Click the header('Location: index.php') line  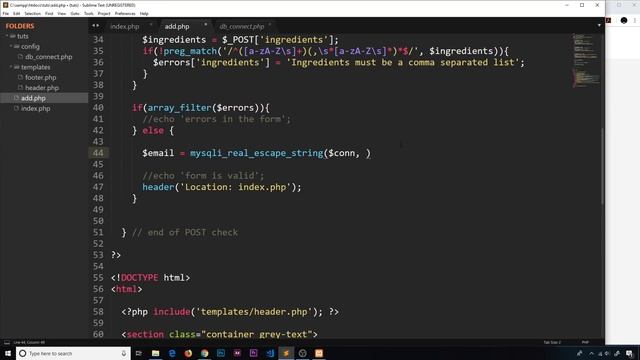[222, 187]
